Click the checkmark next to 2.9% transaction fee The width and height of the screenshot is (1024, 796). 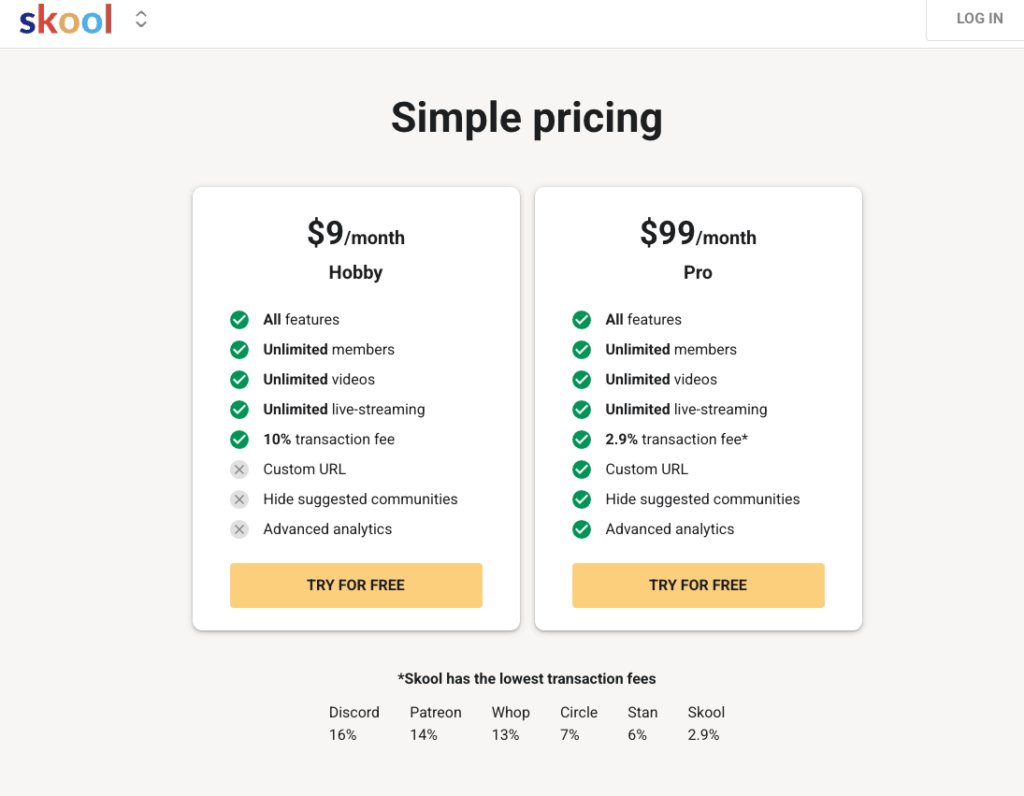pos(581,439)
